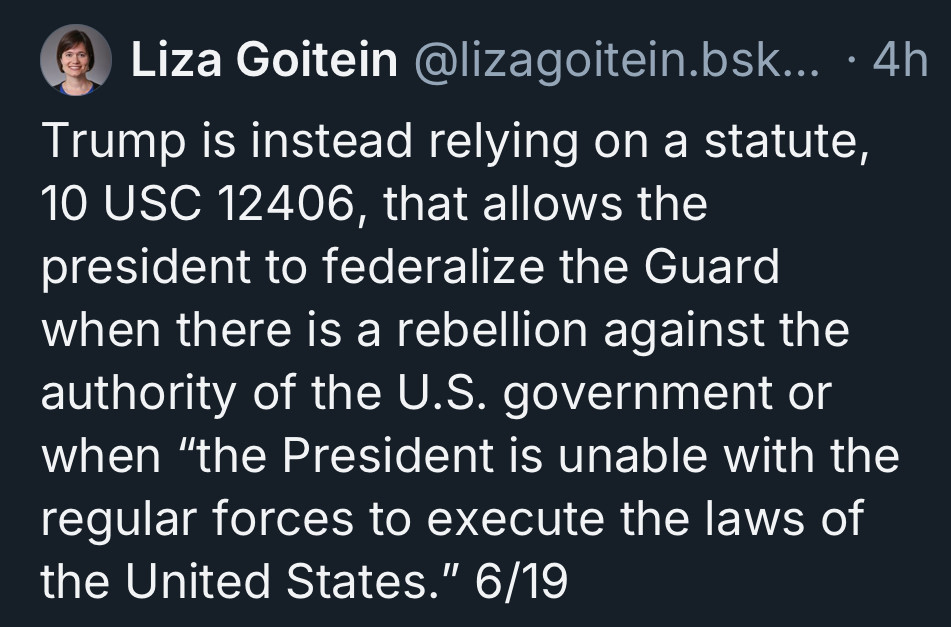This screenshot has height=627, width=951.
Task: Click the '6/19' thread counter text
Action: tap(522, 582)
